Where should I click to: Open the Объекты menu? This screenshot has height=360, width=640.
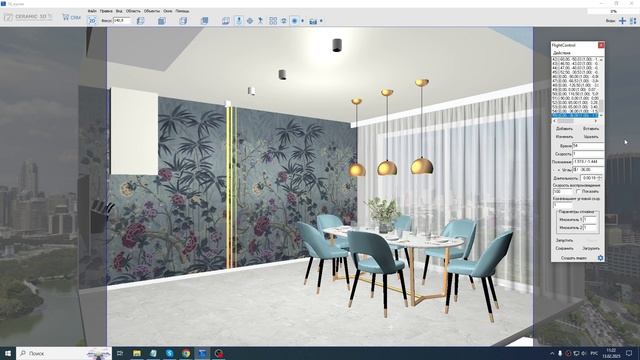(152, 11)
